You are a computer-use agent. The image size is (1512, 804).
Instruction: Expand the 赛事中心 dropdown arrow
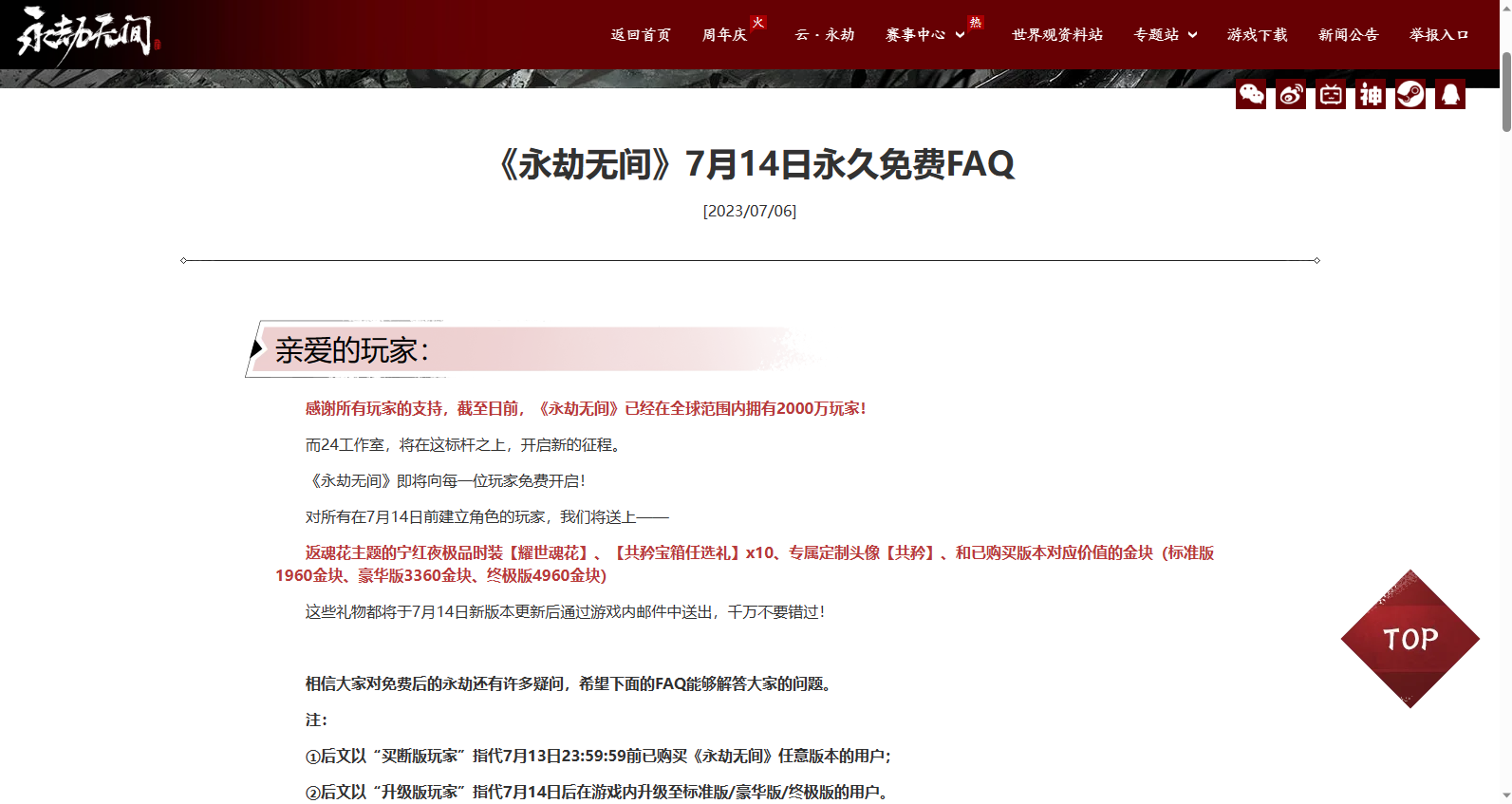coord(960,35)
